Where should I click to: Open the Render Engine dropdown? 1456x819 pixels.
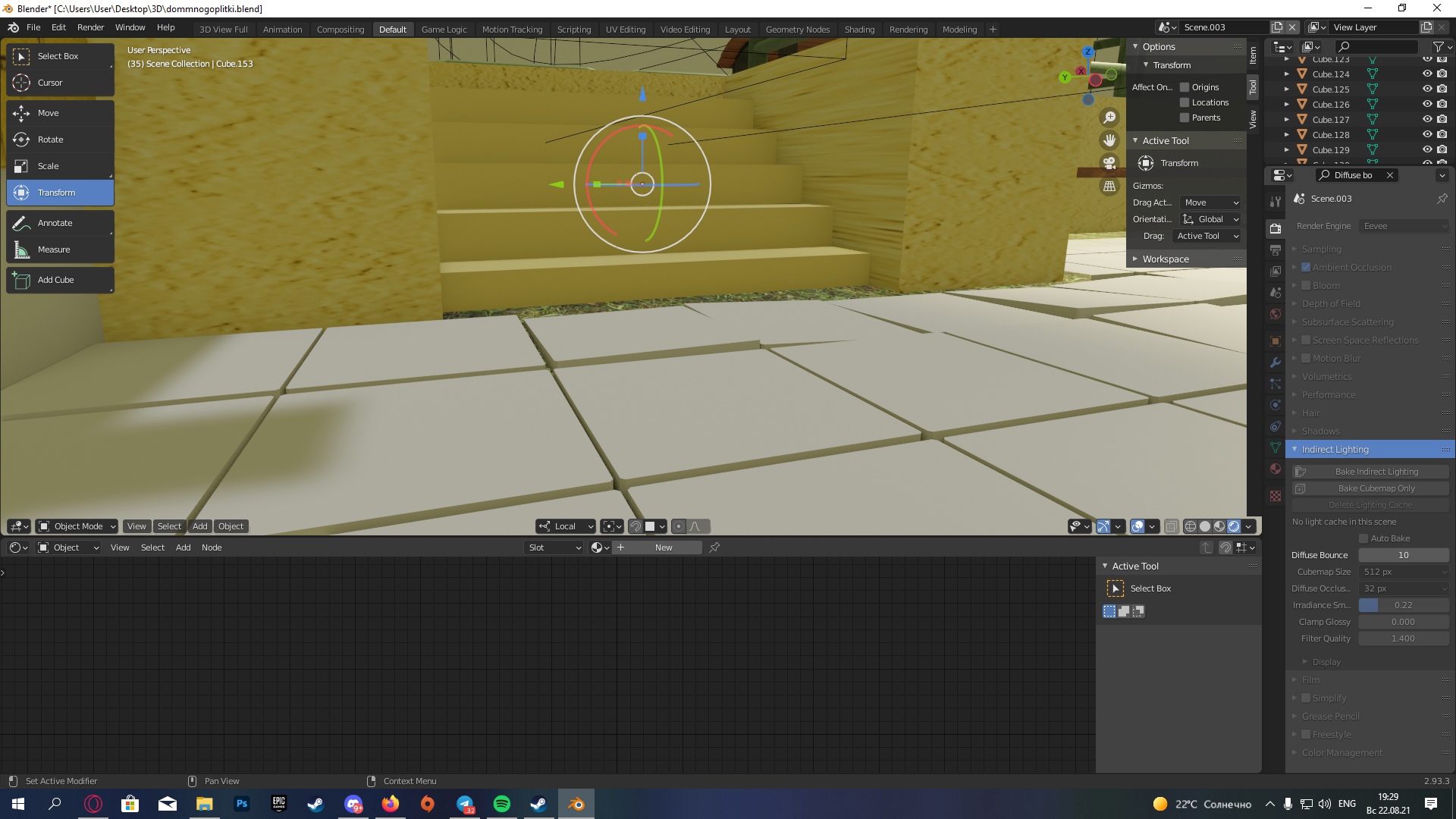tap(1403, 226)
